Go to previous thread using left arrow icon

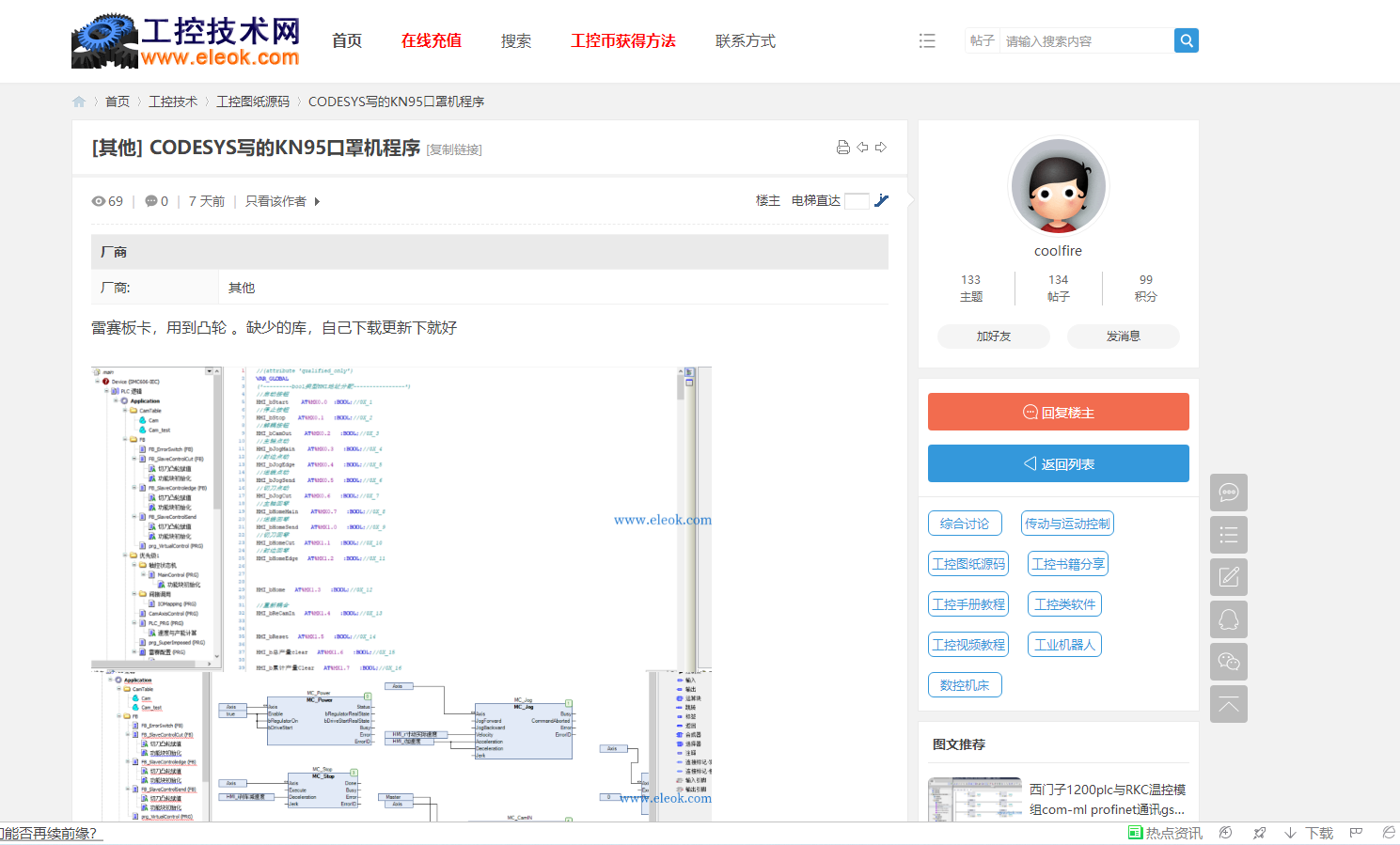pyautogui.click(x=862, y=148)
